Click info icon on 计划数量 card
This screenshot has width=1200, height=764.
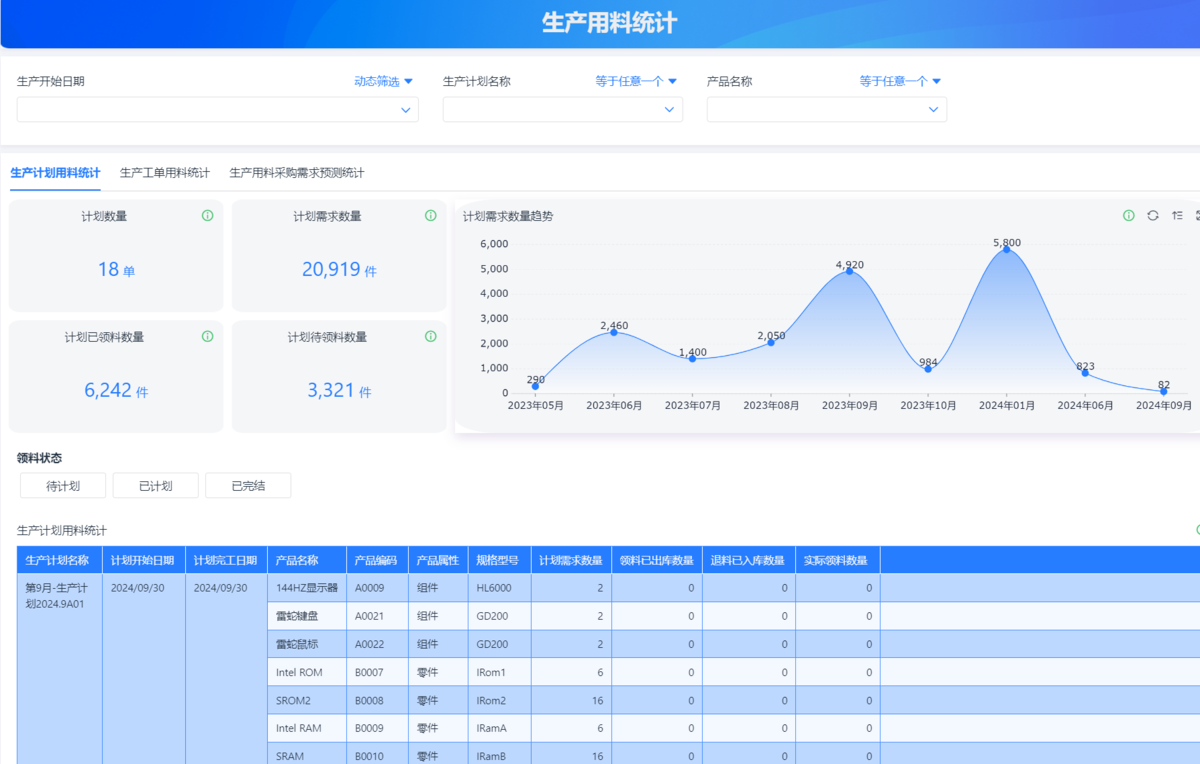pos(207,216)
